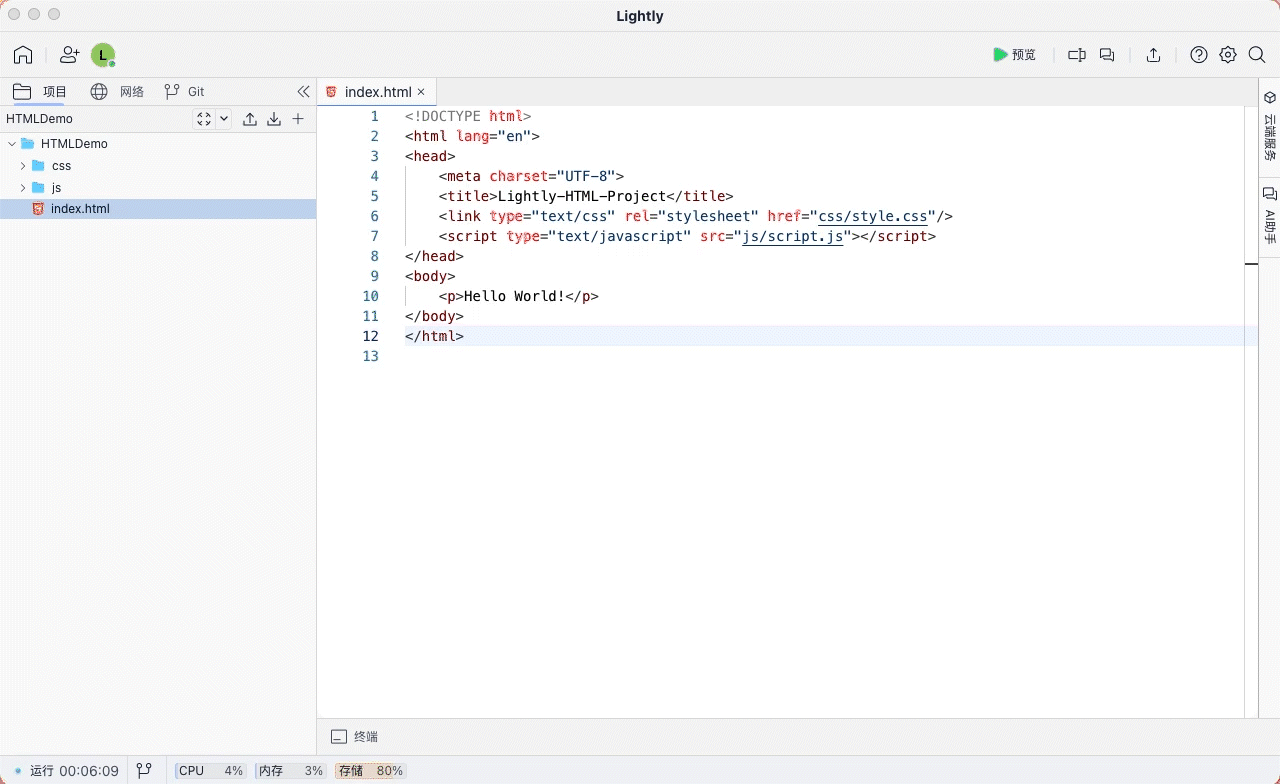This screenshot has width=1280, height=784.
Task: Open the dropdown arrow beside focus icon
Action: tap(224, 119)
